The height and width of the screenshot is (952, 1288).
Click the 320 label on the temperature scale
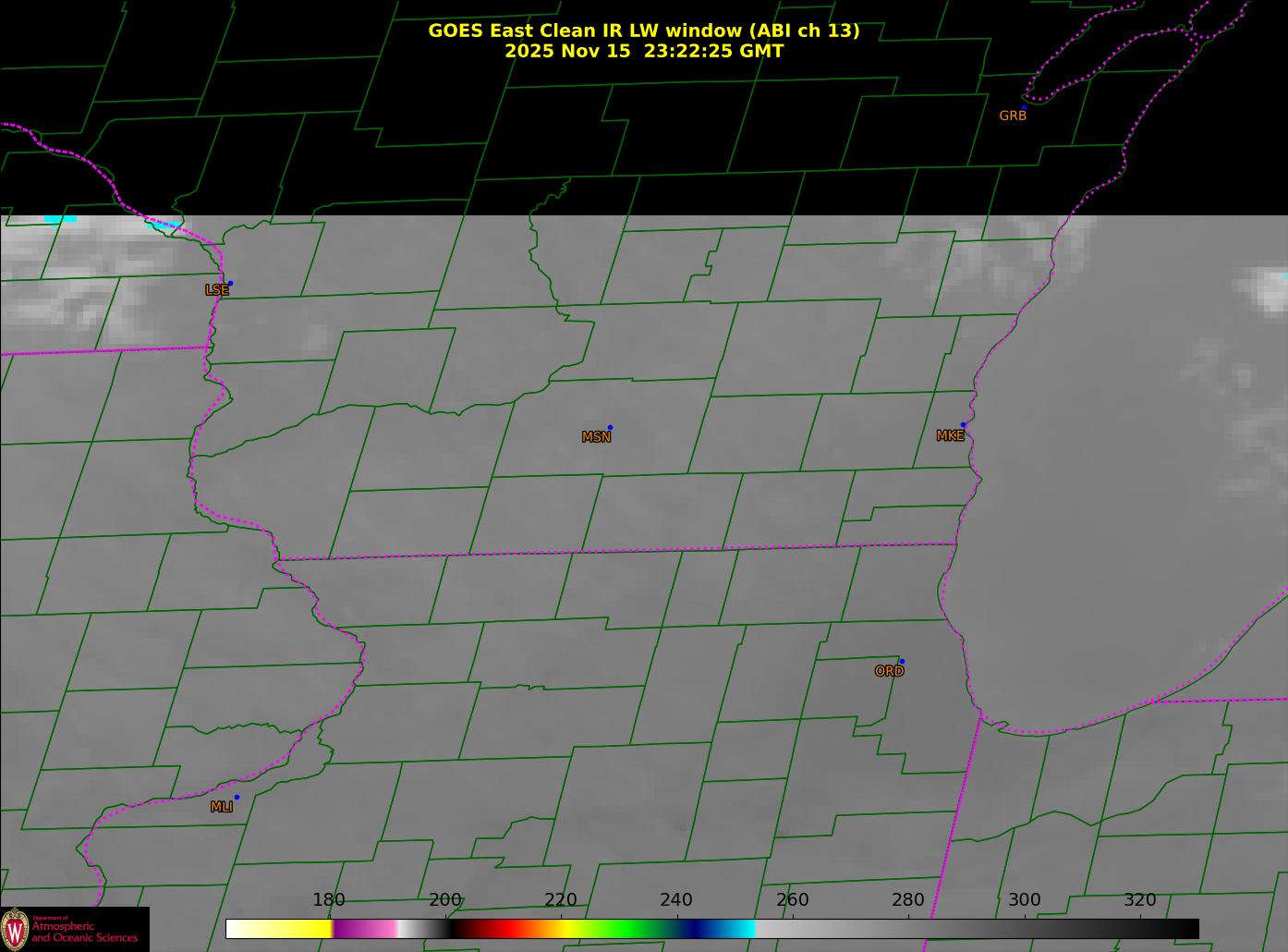pos(1139,900)
